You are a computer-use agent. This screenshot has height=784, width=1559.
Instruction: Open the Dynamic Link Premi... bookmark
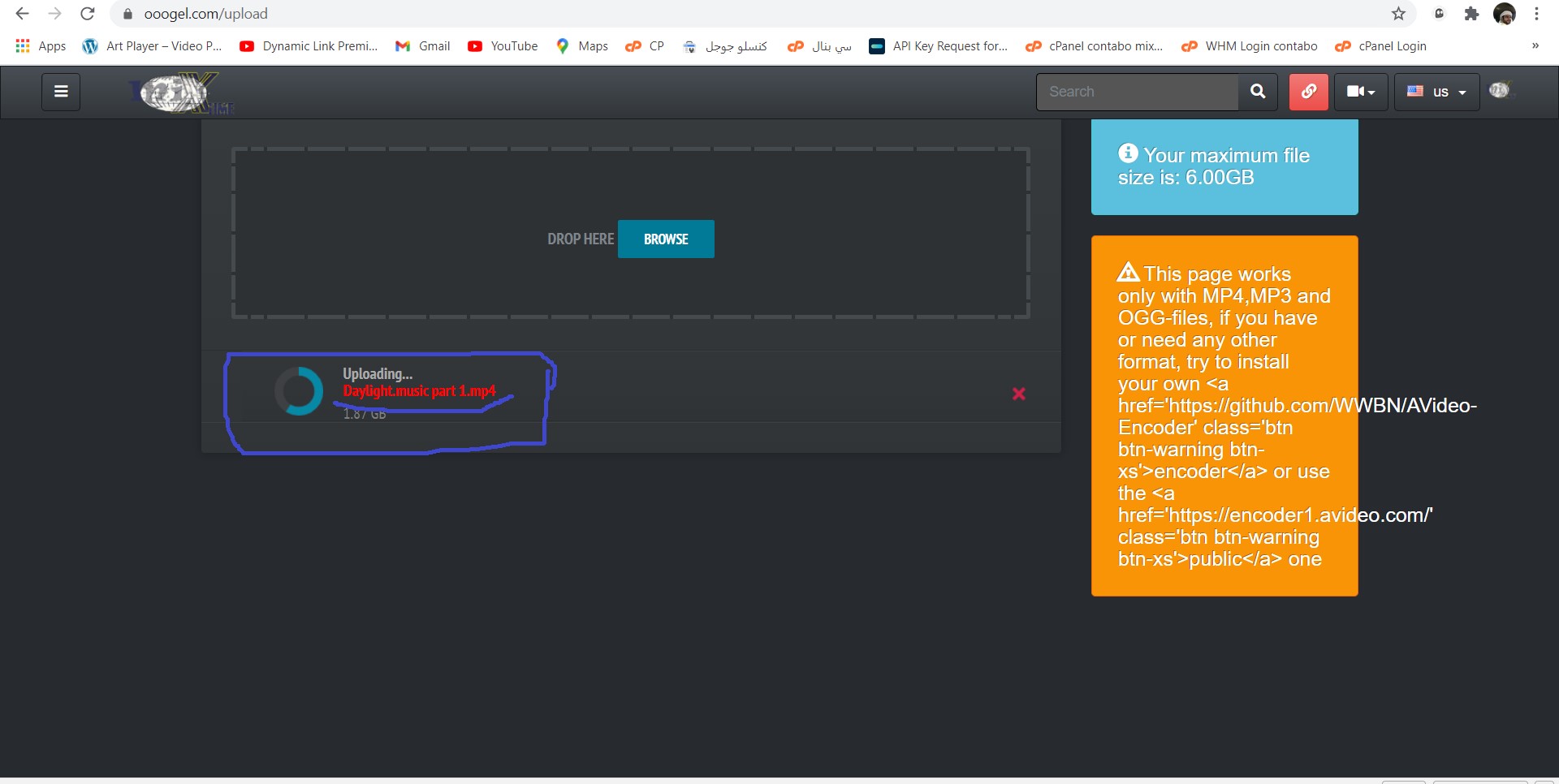(309, 46)
